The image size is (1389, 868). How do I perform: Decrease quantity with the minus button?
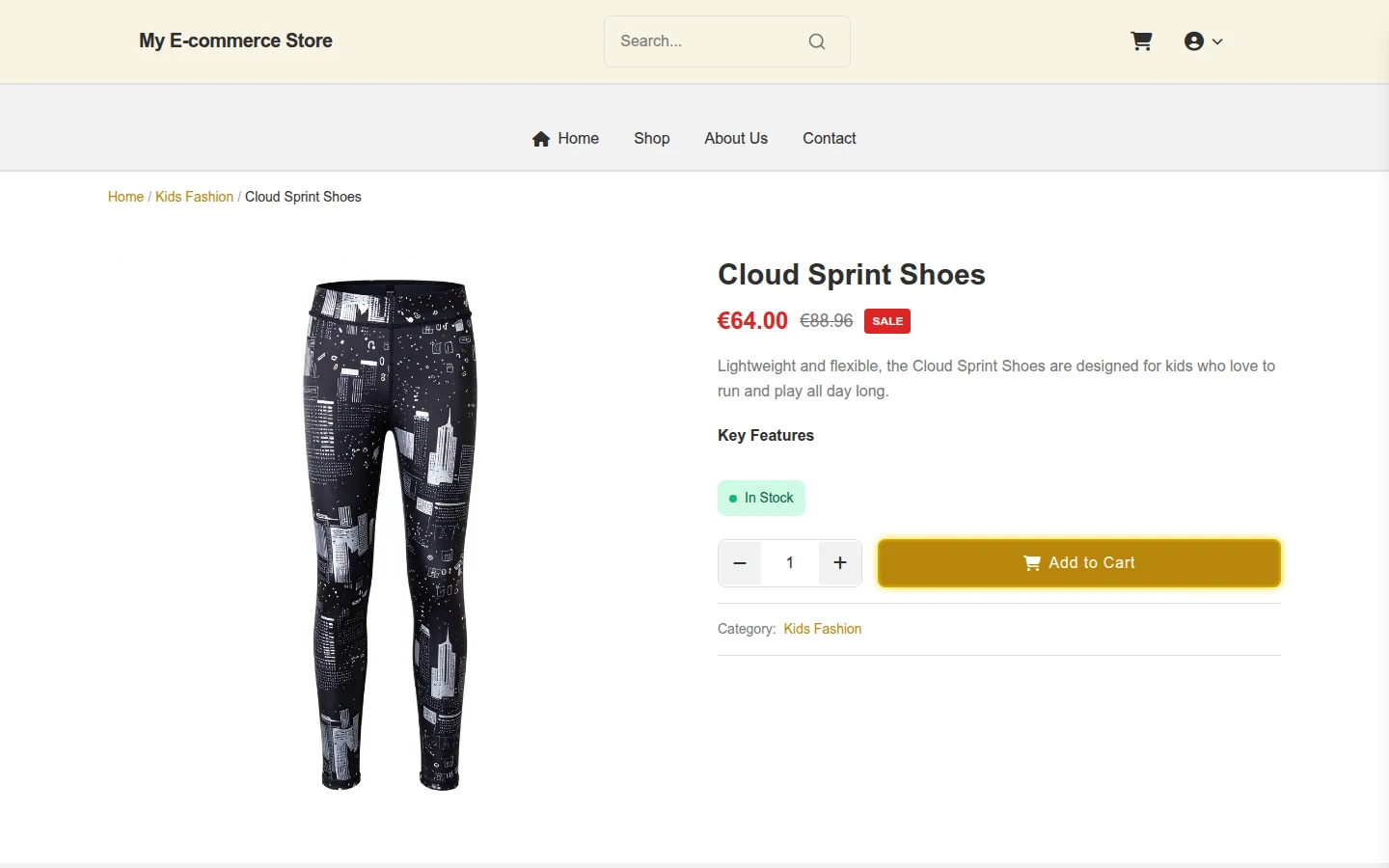(740, 563)
